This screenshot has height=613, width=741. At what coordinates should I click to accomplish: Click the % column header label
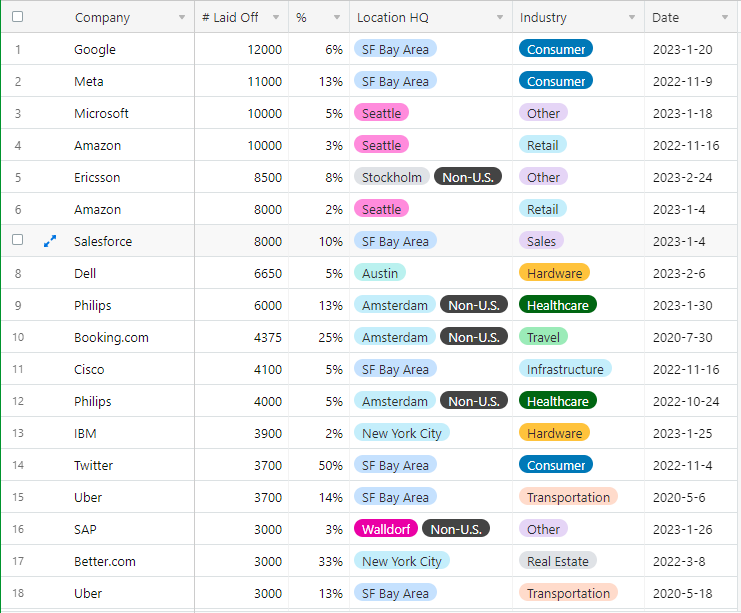(x=301, y=17)
